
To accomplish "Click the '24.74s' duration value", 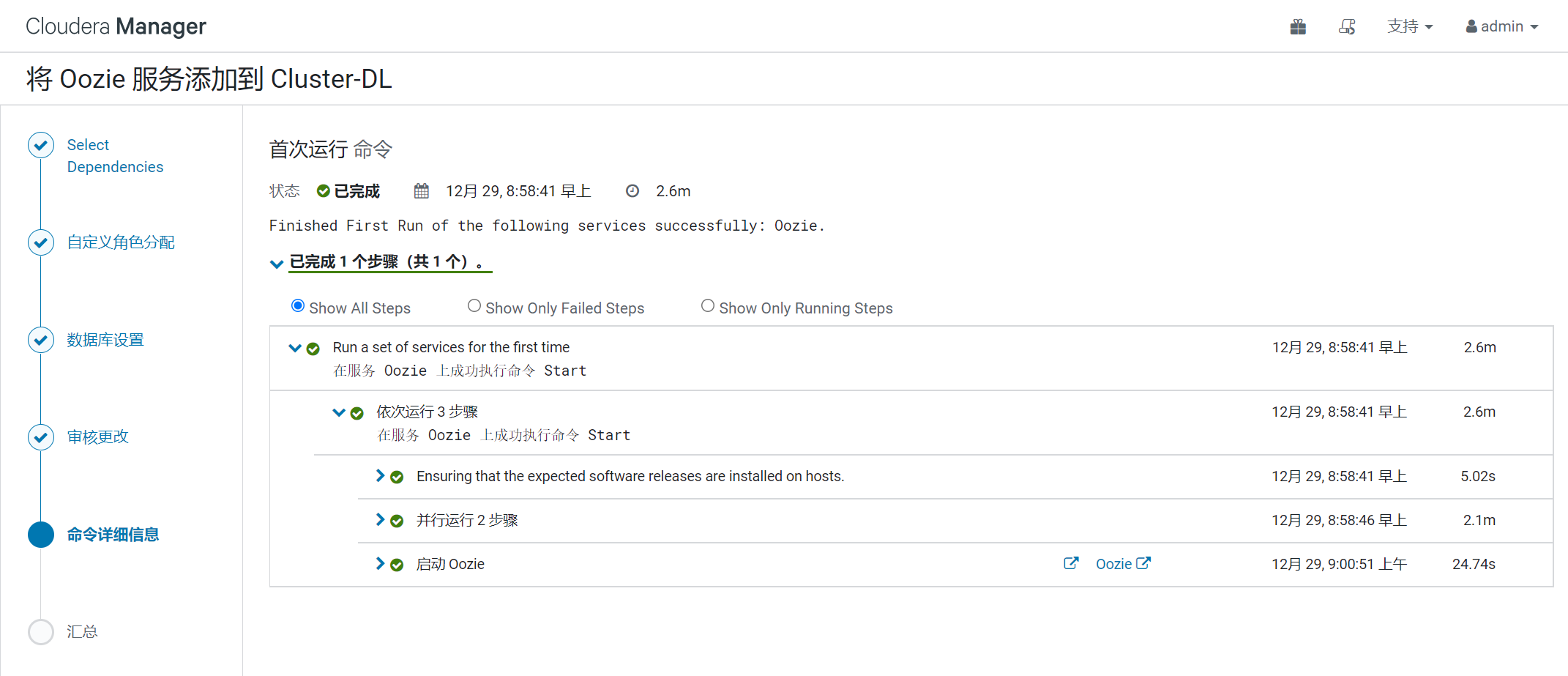I will (x=1474, y=564).
